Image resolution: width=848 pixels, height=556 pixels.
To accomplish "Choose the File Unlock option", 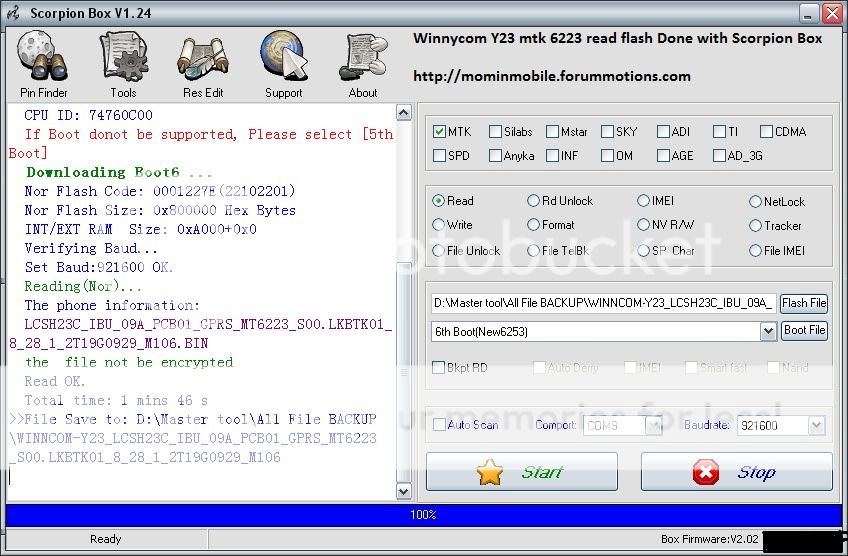I will click(439, 250).
